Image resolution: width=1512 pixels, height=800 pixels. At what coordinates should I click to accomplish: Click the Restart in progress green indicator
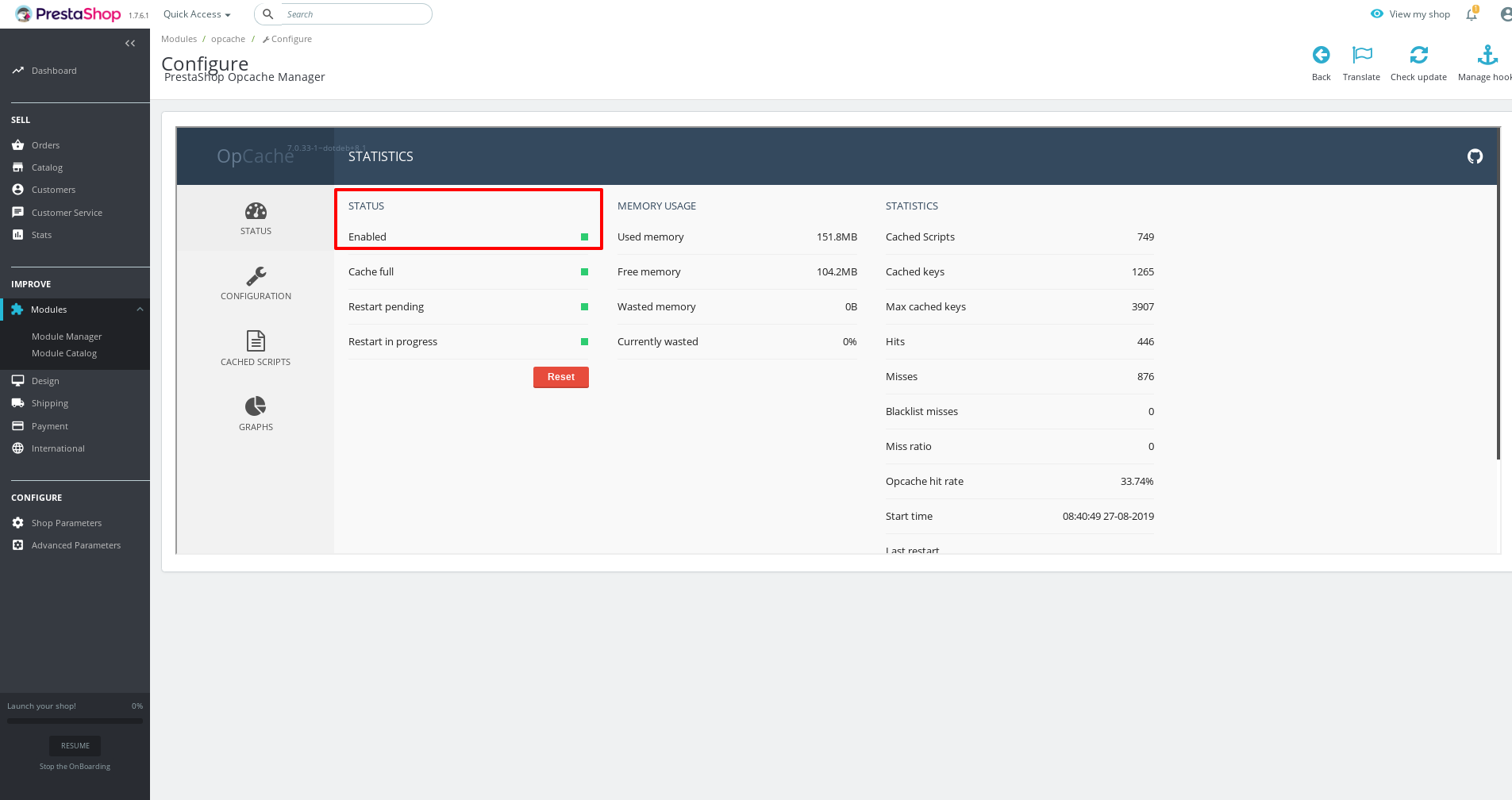click(584, 342)
